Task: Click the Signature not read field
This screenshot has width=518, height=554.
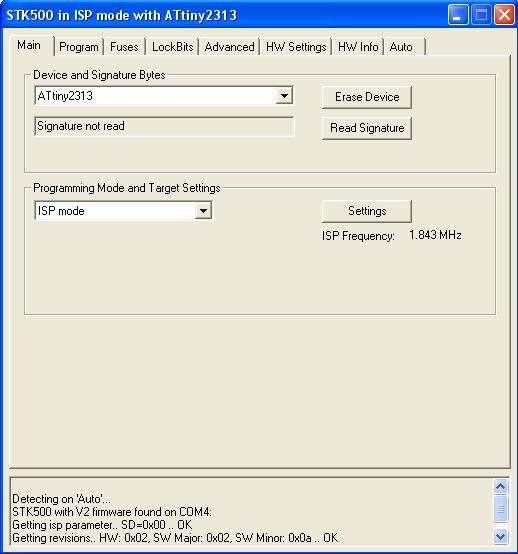Action: 164,126
